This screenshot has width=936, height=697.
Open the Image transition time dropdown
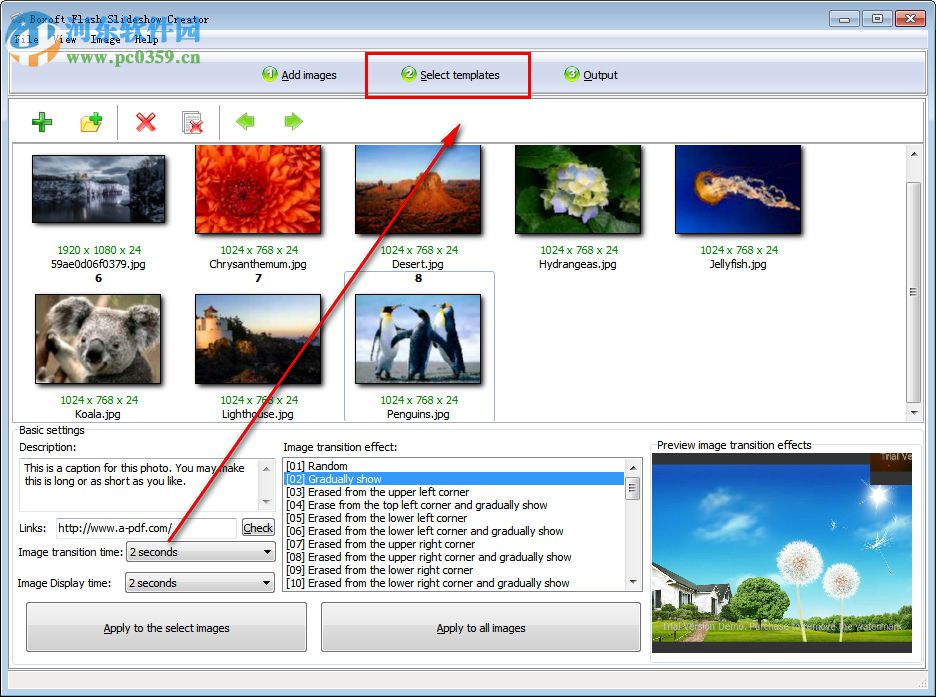click(267, 552)
